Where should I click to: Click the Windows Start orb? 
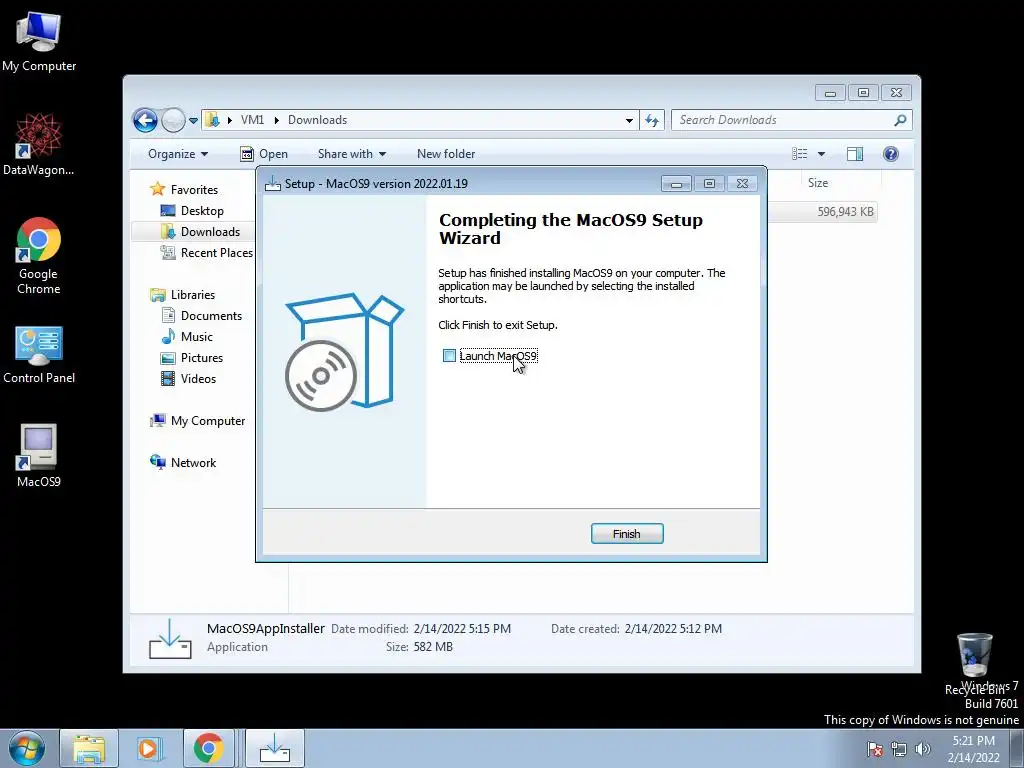tap(27, 748)
